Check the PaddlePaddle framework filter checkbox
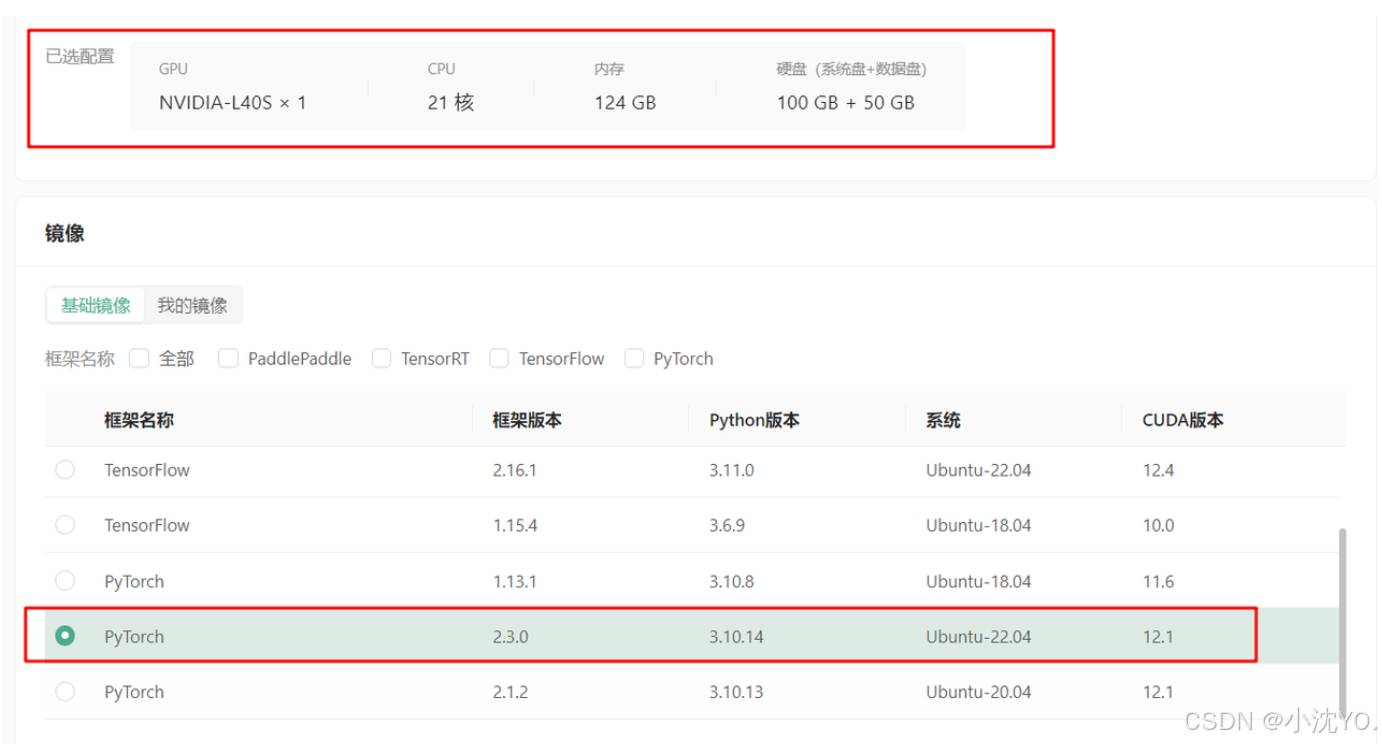 click(228, 358)
